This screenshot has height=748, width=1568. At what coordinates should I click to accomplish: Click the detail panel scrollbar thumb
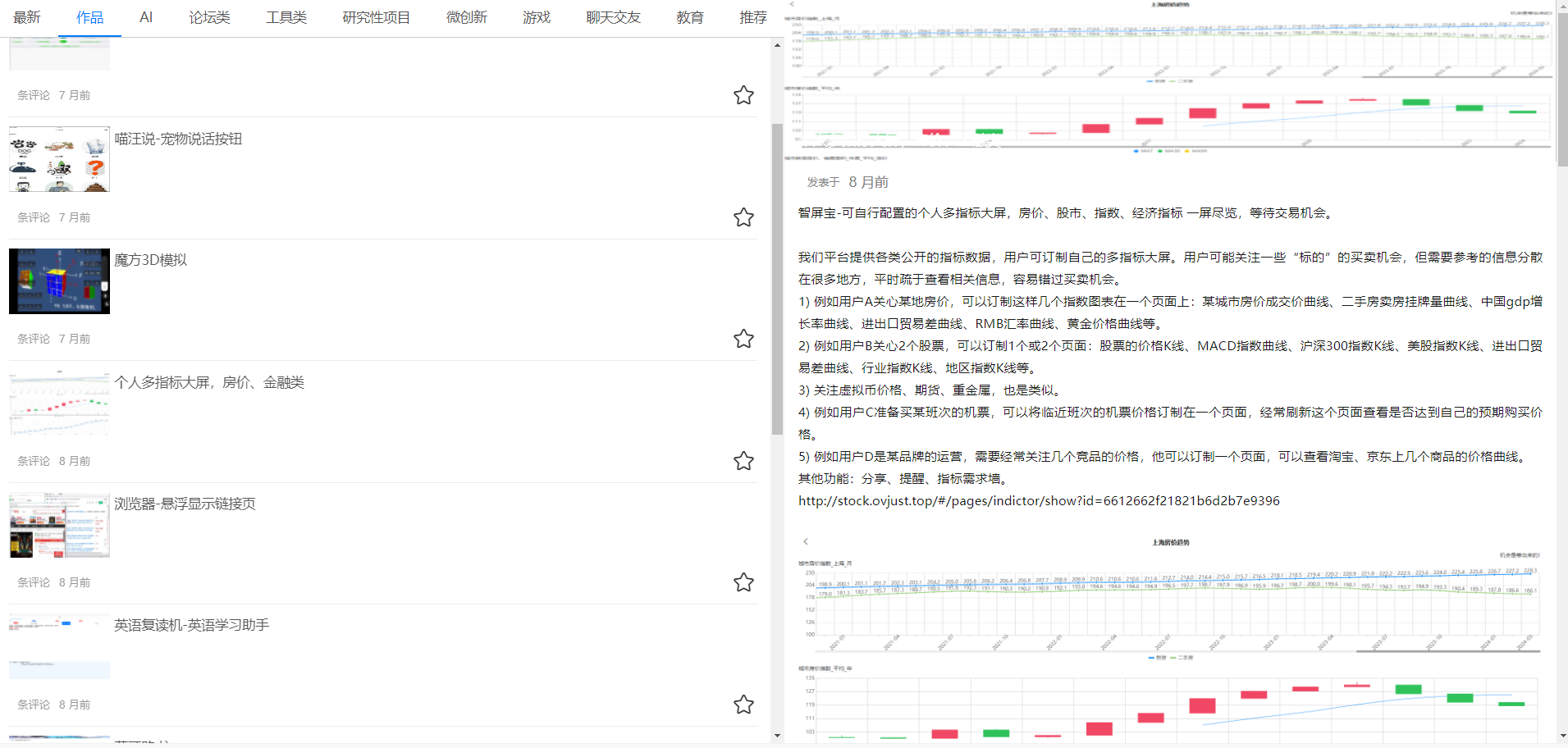pos(1562,89)
